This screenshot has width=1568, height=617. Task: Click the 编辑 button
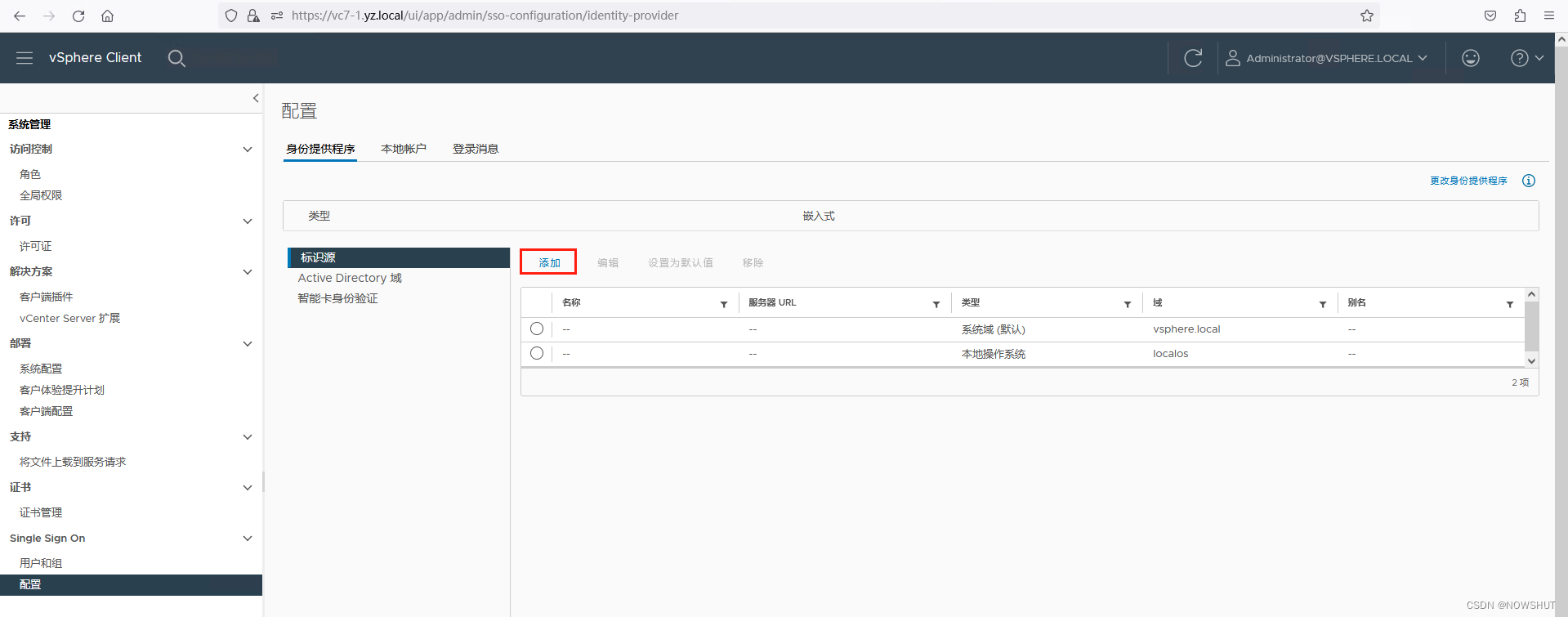[x=608, y=262]
